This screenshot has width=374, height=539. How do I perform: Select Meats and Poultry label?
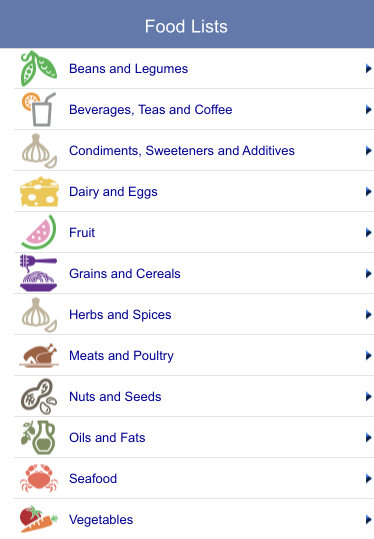tap(121, 356)
